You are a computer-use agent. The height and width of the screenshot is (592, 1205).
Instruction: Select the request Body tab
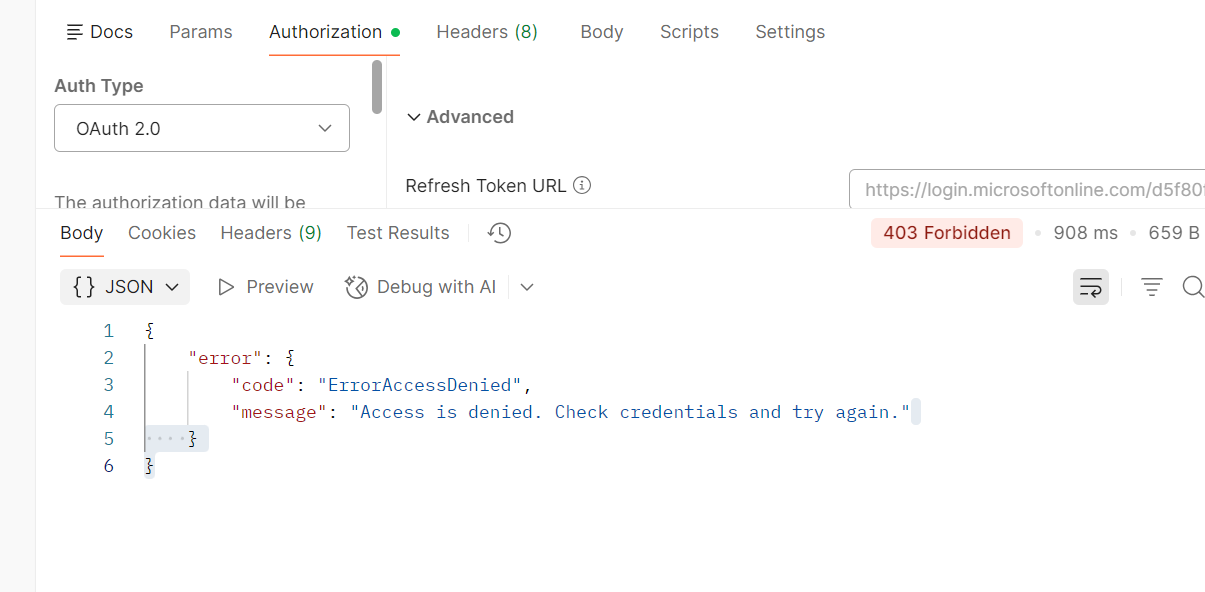coord(602,32)
